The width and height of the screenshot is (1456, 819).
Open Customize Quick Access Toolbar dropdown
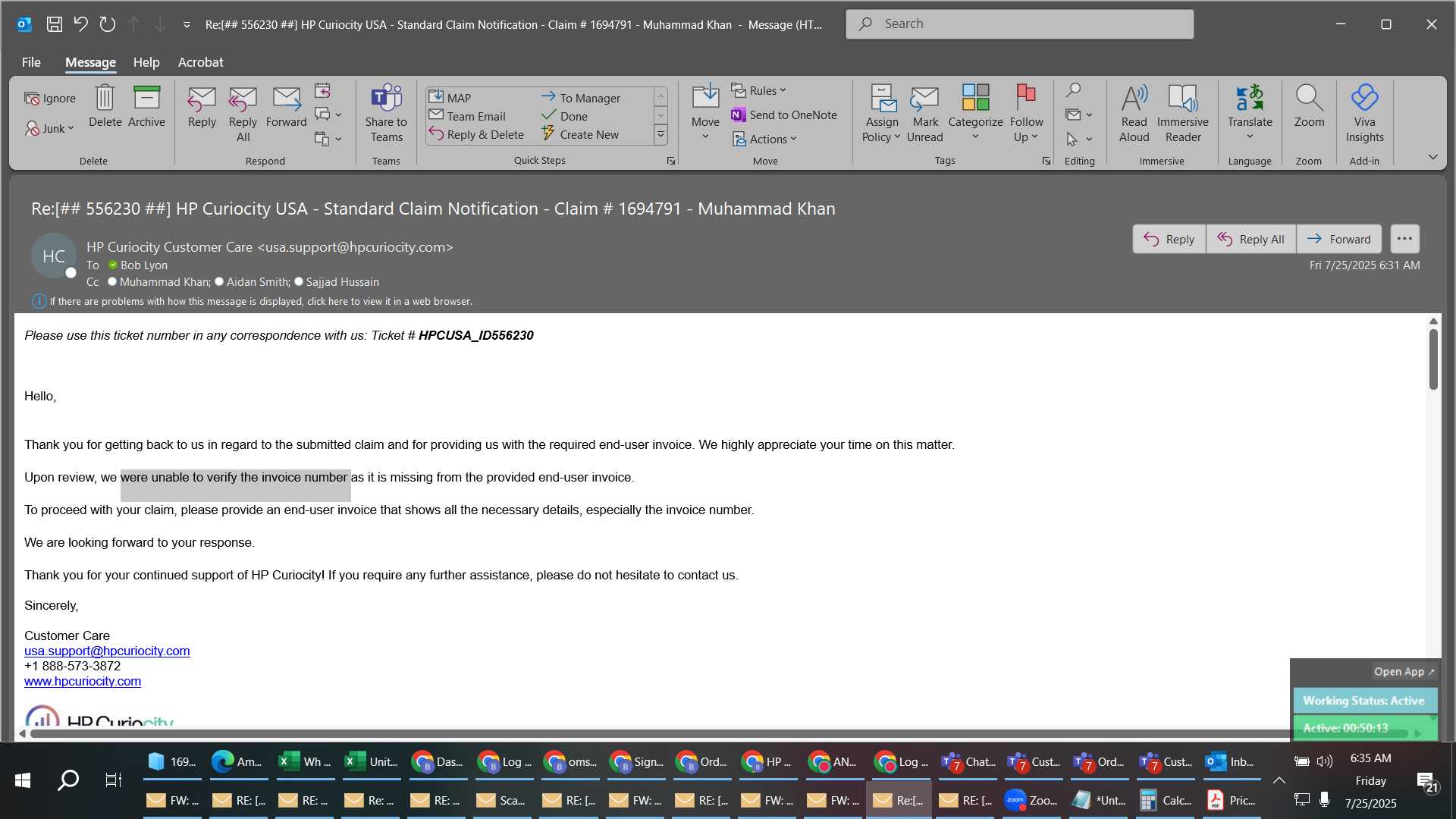(187, 25)
